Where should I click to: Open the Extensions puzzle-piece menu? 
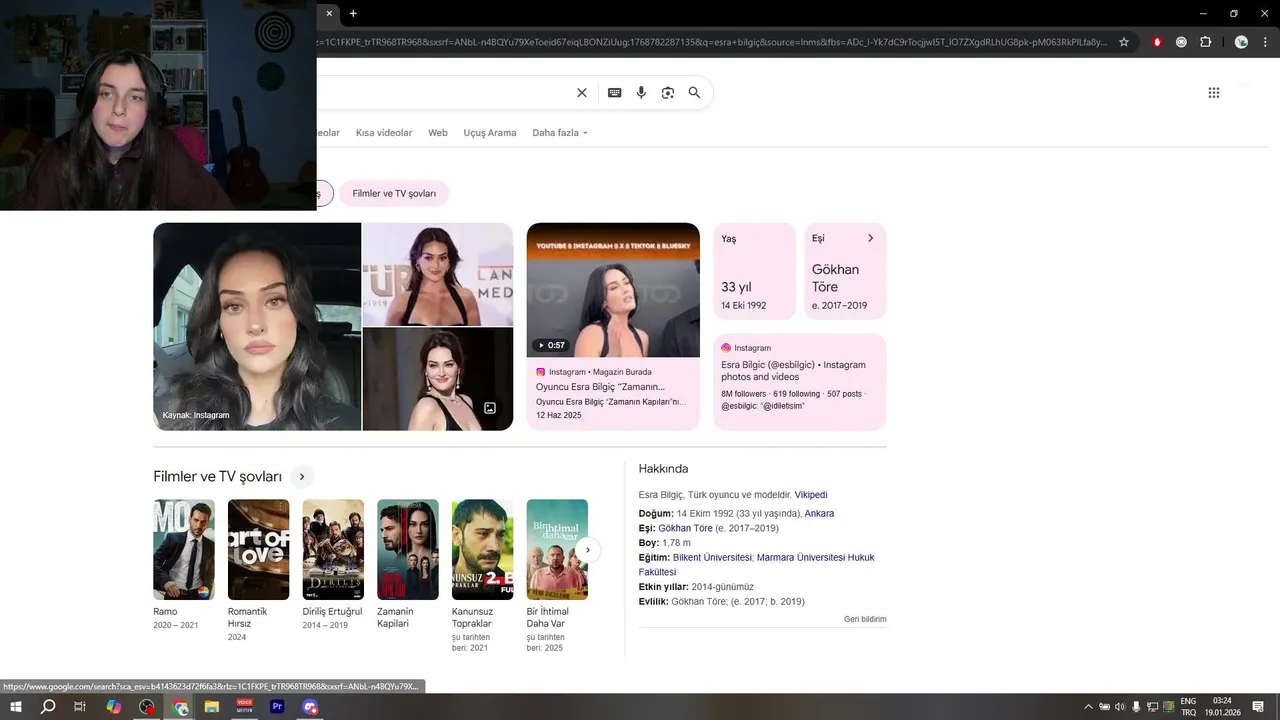1206,42
